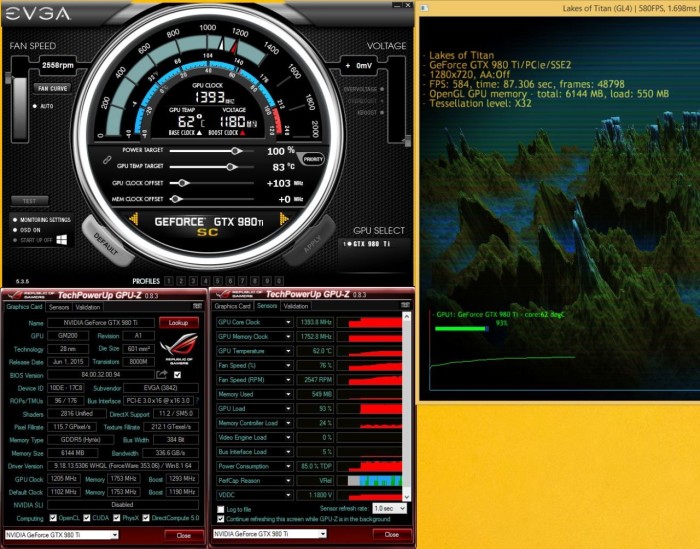The width and height of the screenshot is (700, 549).
Task: Select profile slot 9 in EVGA Precision
Action: pyautogui.click(x=267, y=281)
